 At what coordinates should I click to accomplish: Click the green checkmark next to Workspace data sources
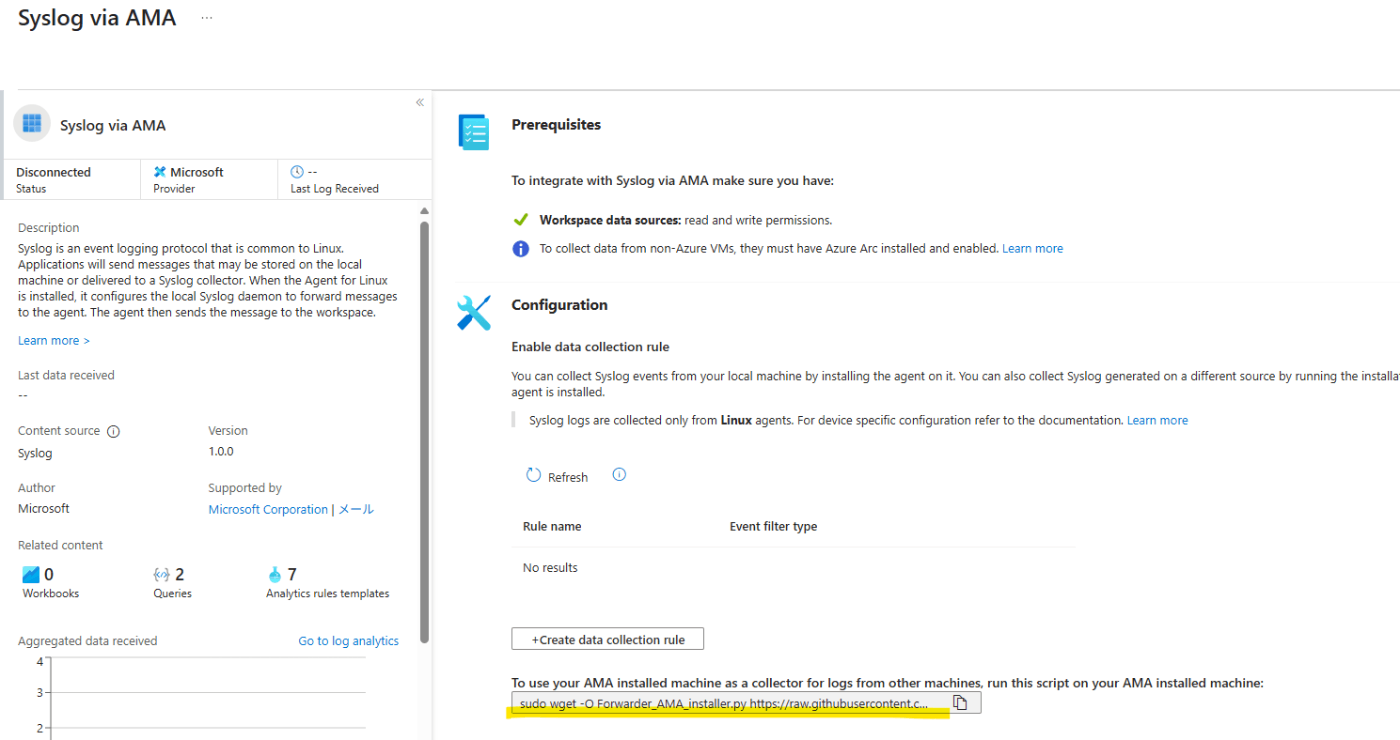(520, 220)
